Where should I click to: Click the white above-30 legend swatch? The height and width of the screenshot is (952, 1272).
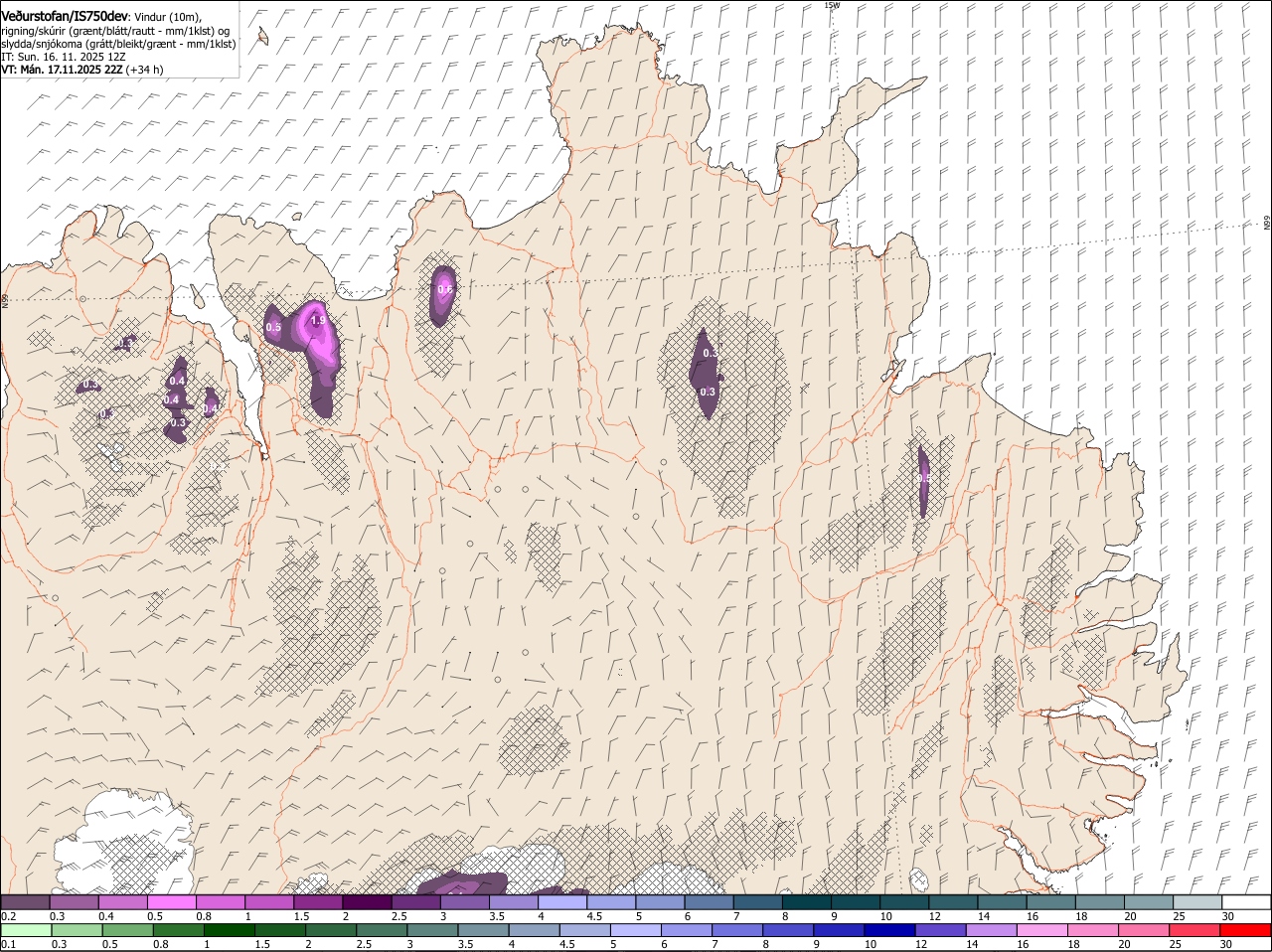tap(1246, 902)
